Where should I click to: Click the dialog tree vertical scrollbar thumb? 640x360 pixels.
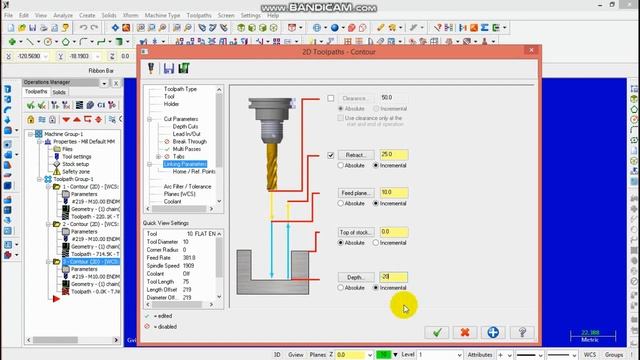pos(219,130)
